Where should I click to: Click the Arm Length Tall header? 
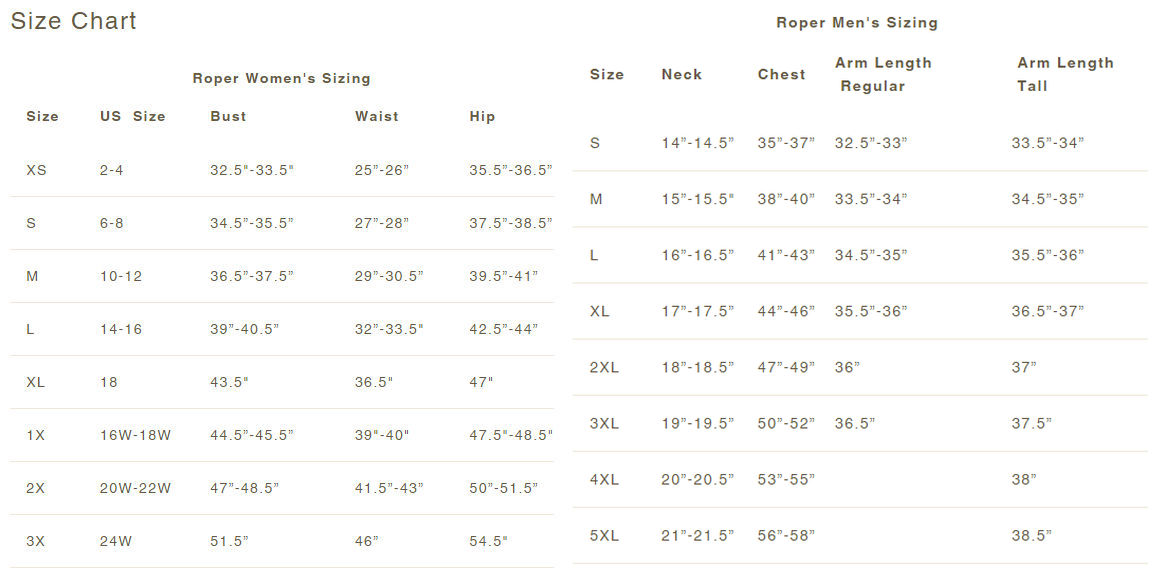click(x=1064, y=74)
